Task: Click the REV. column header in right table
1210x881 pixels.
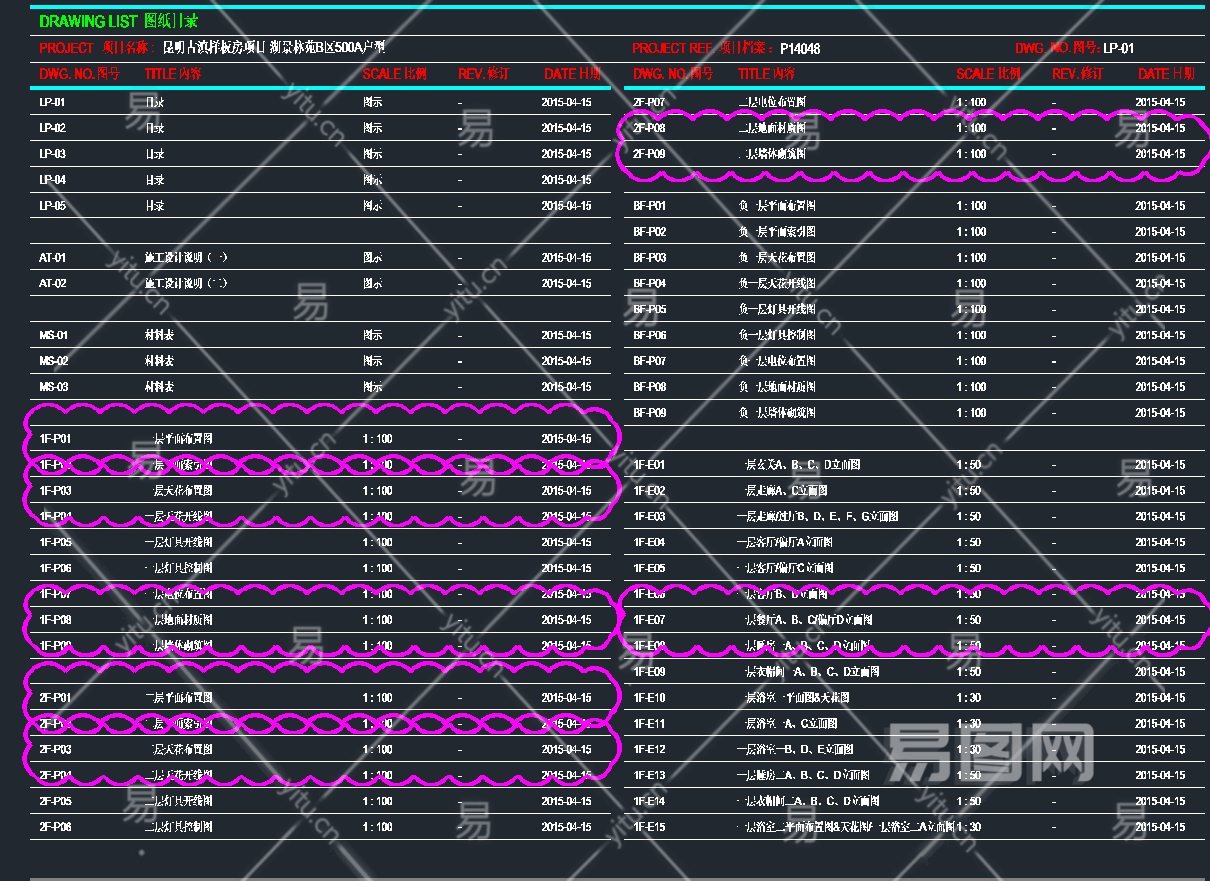Action: pos(1077,74)
